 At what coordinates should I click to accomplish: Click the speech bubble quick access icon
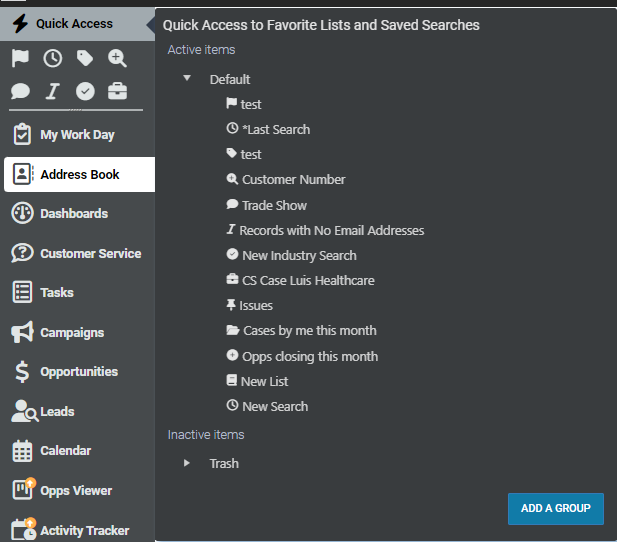(20, 91)
